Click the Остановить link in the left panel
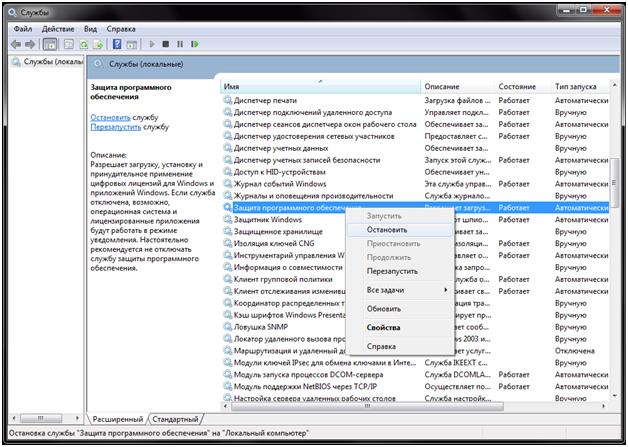The width and height of the screenshot is (628, 447). (110, 118)
